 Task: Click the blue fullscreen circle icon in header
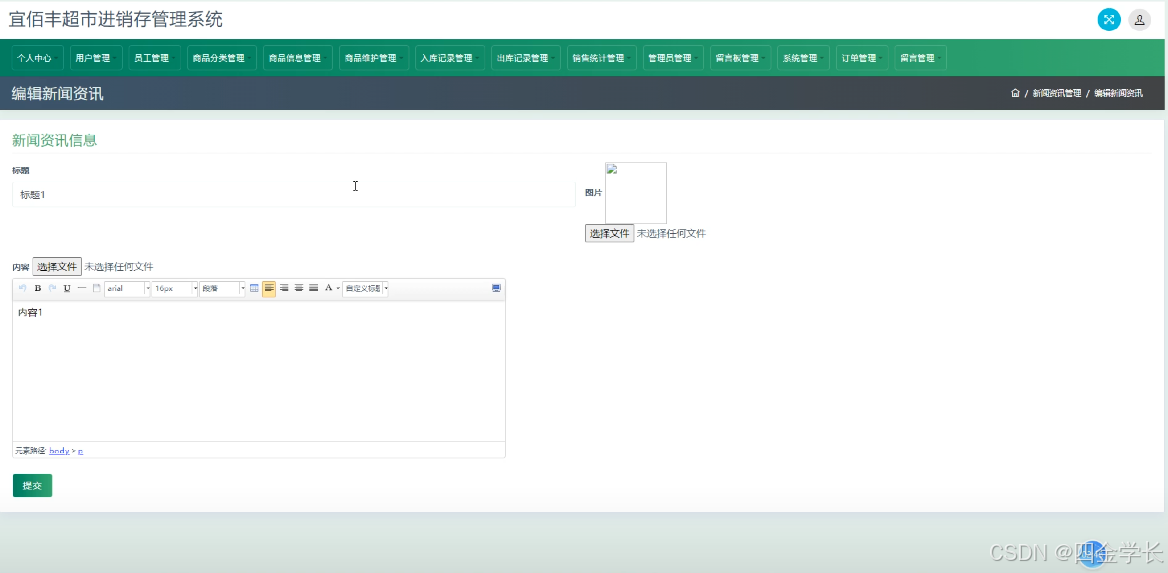[x=1109, y=19]
